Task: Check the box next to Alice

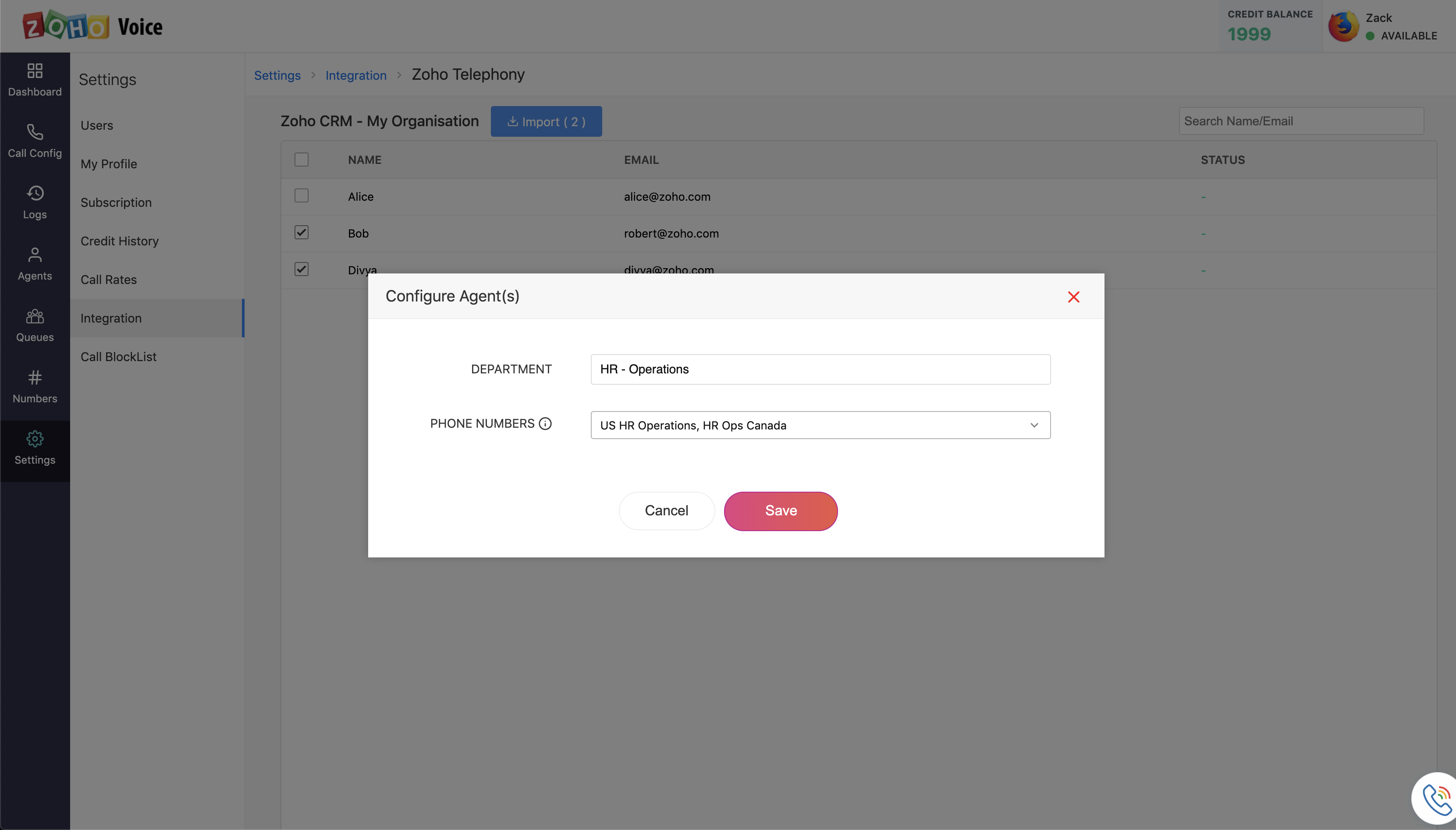Action: pyautogui.click(x=302, y=195)
